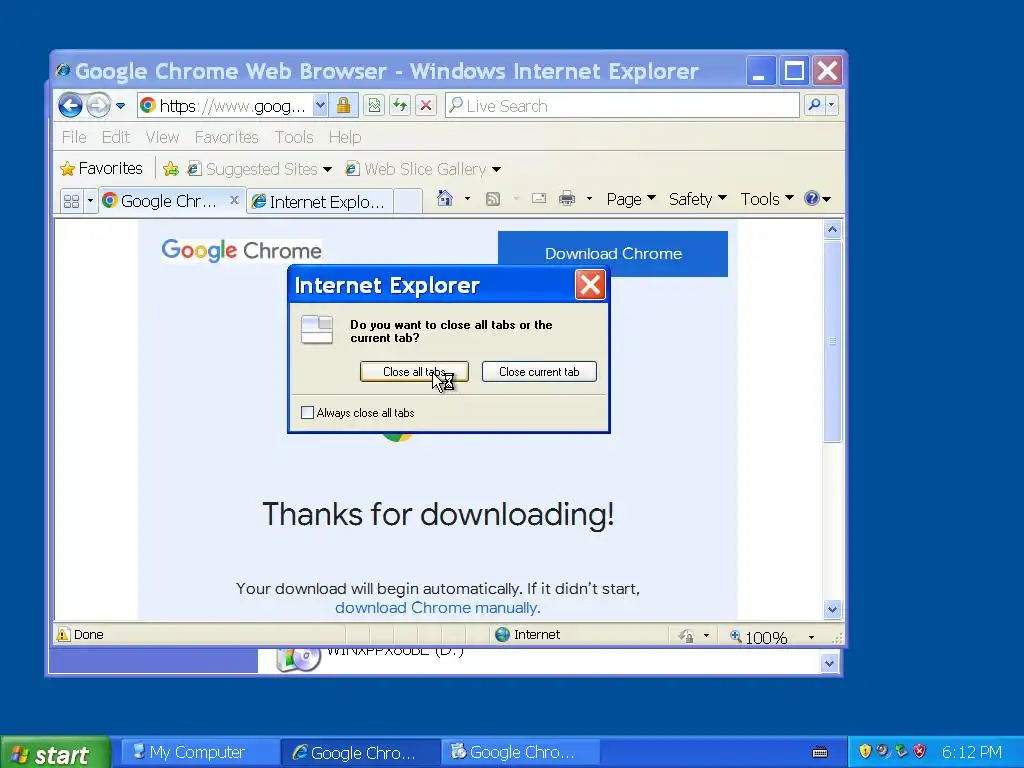Click the Home page icon
The height and width of the screenshot is (768, 1024).
coord(445,199)
